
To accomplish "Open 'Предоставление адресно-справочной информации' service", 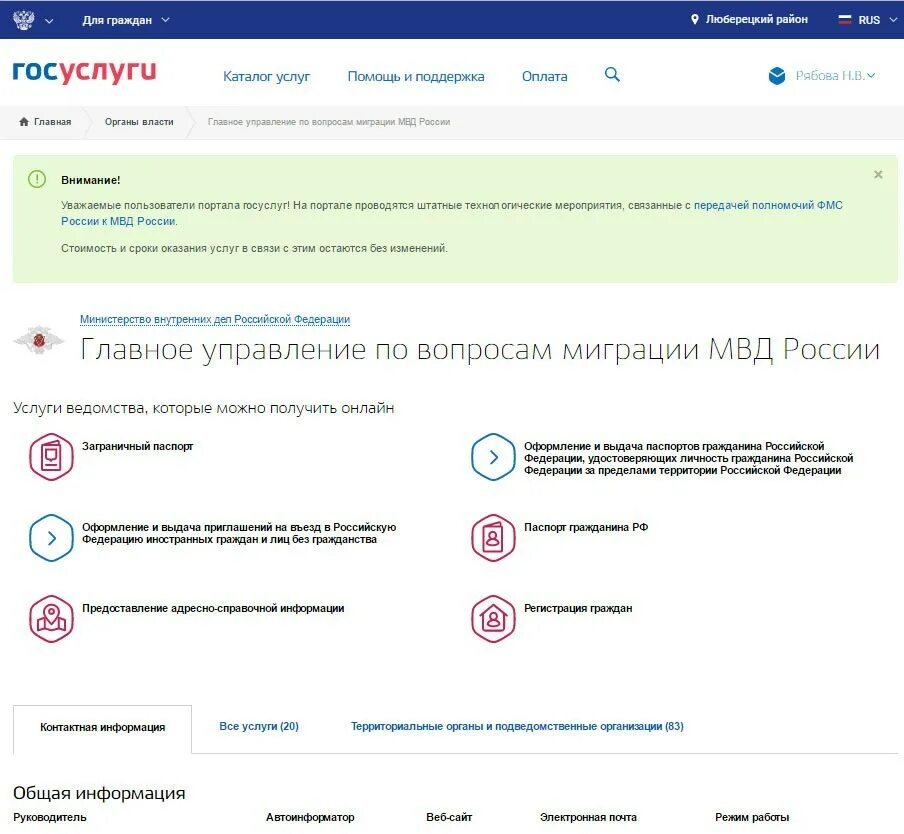I will coord(213,608).
